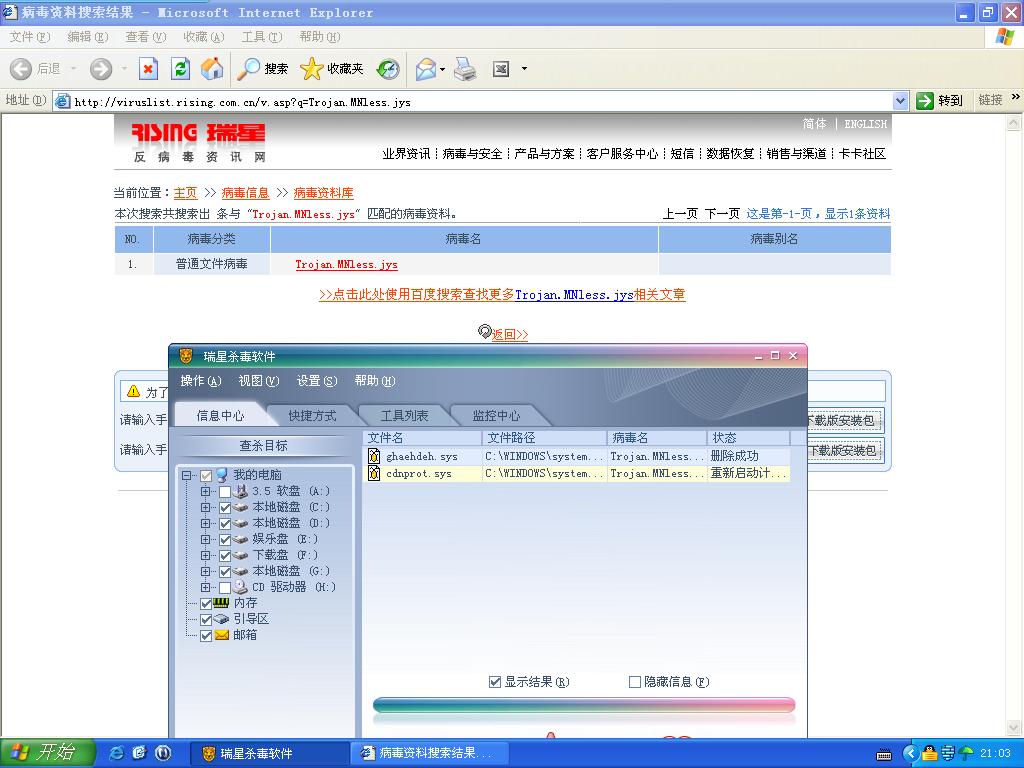Viewport: 1024px width, 768px height.
Task: Open the Mail button dropdown arrow
Action: (x=443, y=69)
